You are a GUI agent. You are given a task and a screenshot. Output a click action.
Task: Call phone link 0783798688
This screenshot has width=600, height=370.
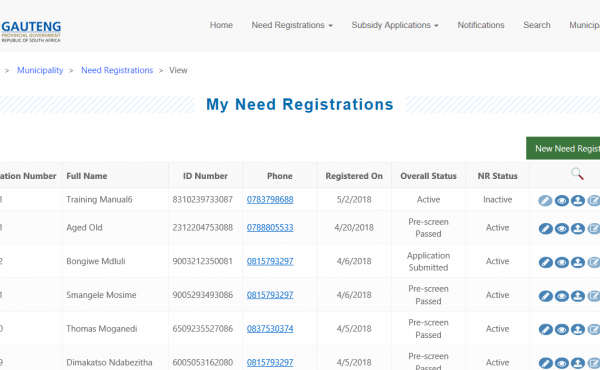(x=270, y=200)
